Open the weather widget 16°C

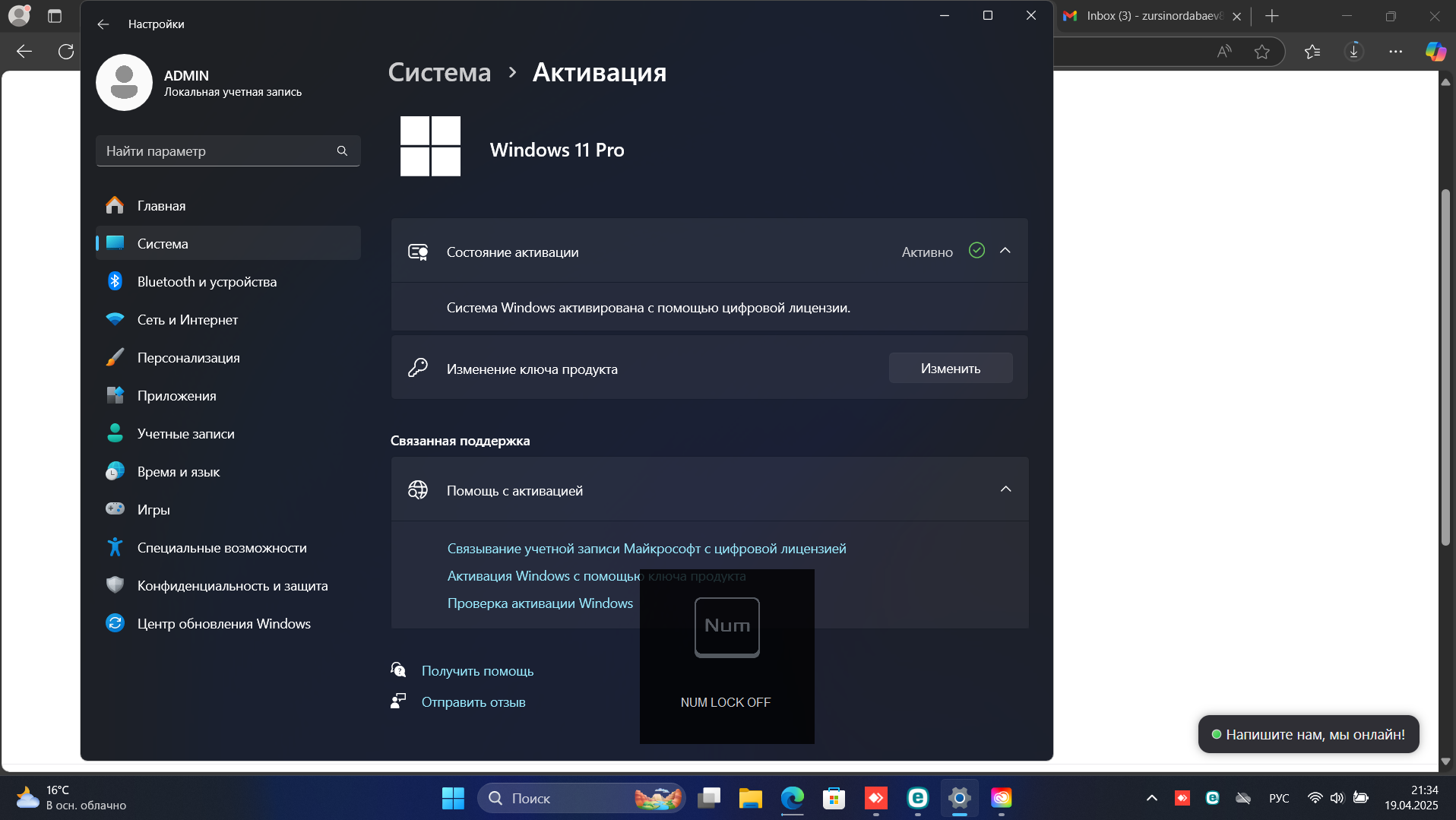tap(71, 798)
